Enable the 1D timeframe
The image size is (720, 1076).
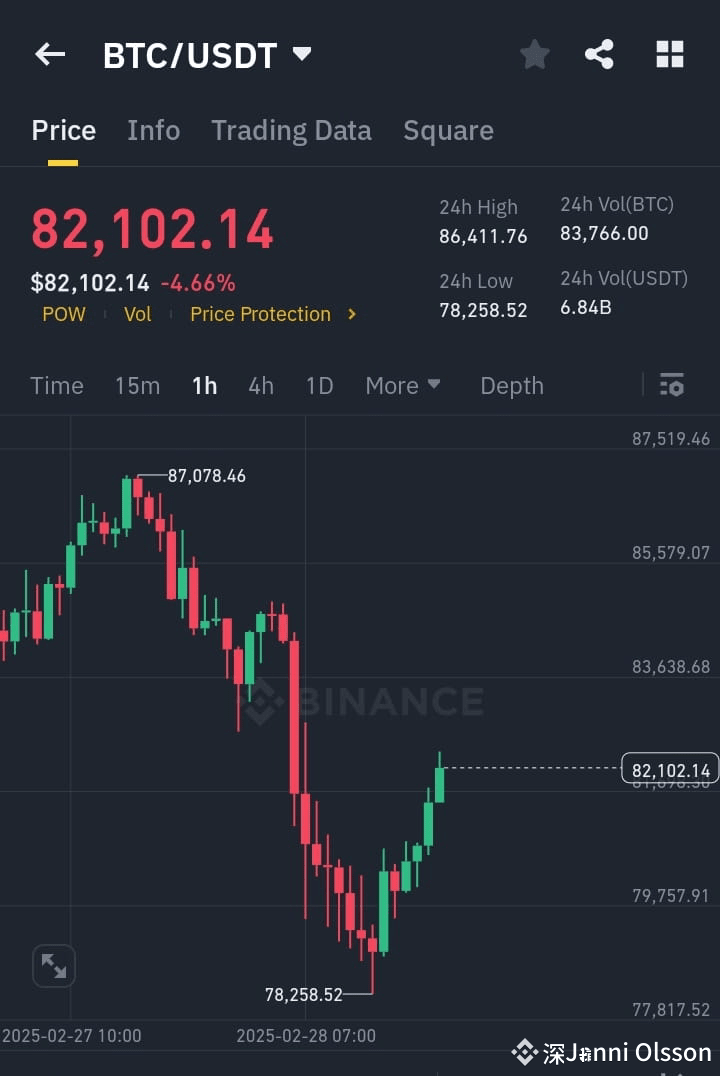(x=319, y=385)
